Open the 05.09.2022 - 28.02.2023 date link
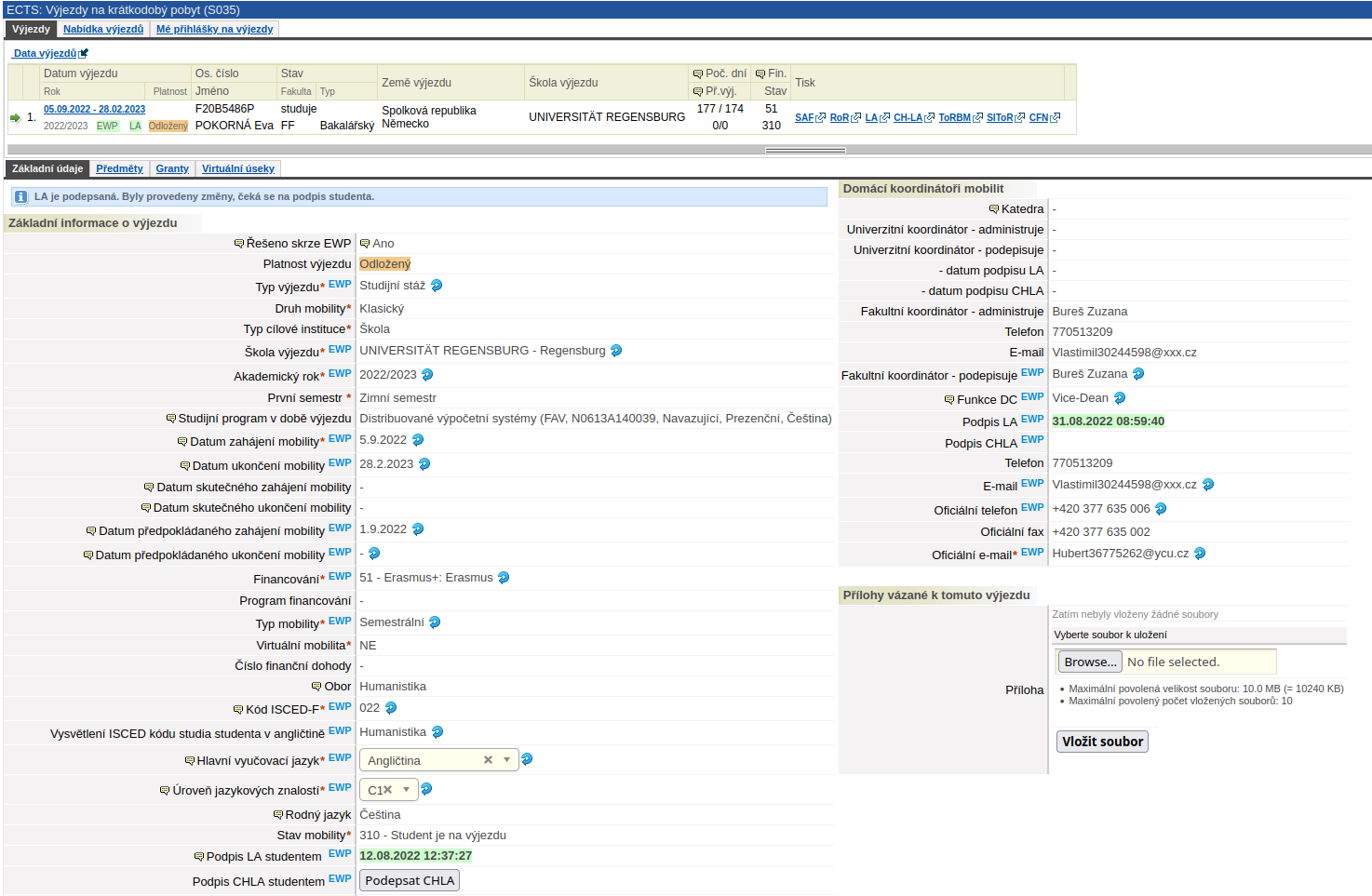The height and width of the screenshot is (896, 1372). pyautogui.click(x=94, y=109)
